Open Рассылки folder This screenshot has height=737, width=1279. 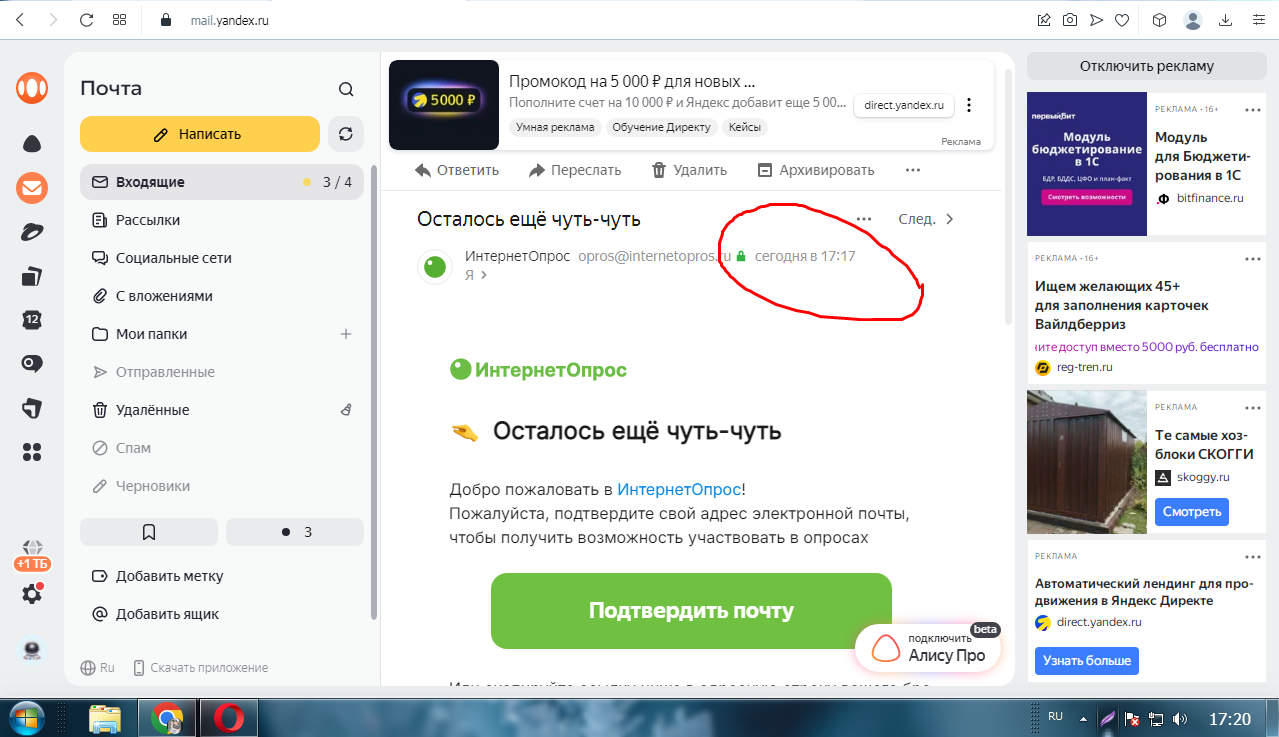tap(222, 220)
